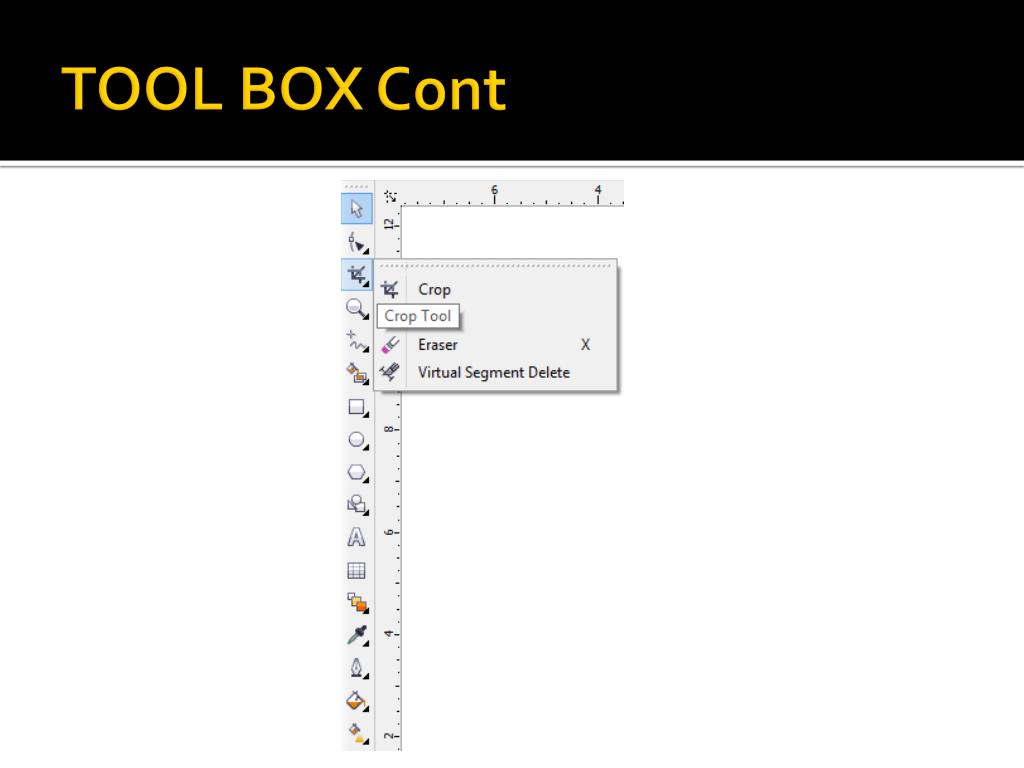Open the Fill bucket tool
The height and width of the screenshot is (768, 1024).
click(x=357, y=701)
